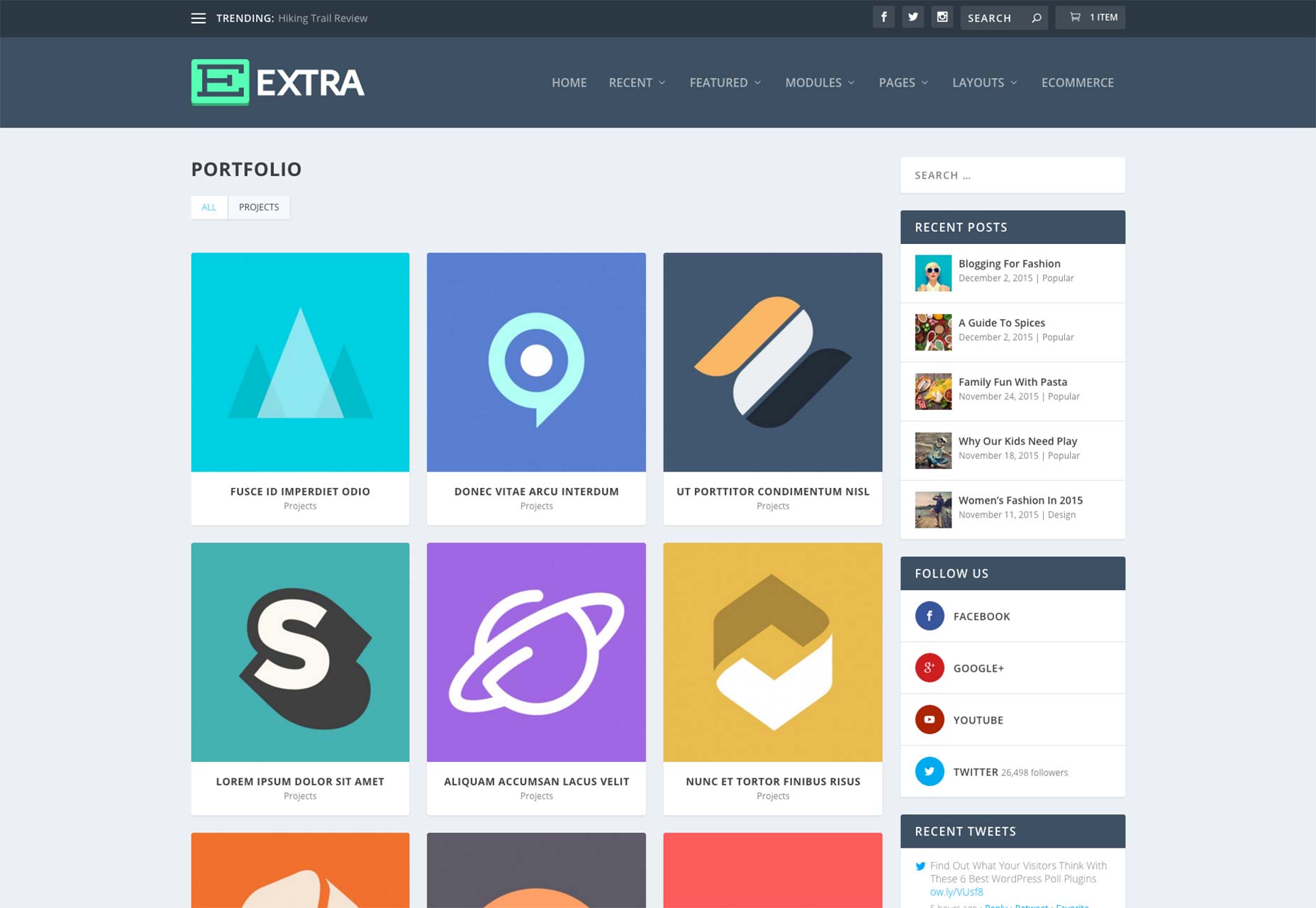The height and width of the screenshot is (908, 1316).
Task: Open the shopping cart with 1 item
Action: [1091, 17]
